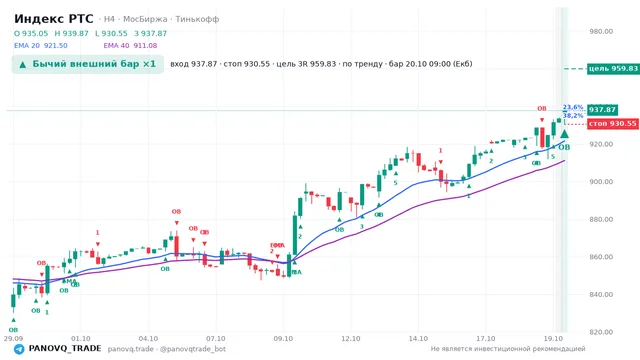
Task: Click the 'Не является инвестиционной рекомендацией' disclaimer
Action: (508, 349)
